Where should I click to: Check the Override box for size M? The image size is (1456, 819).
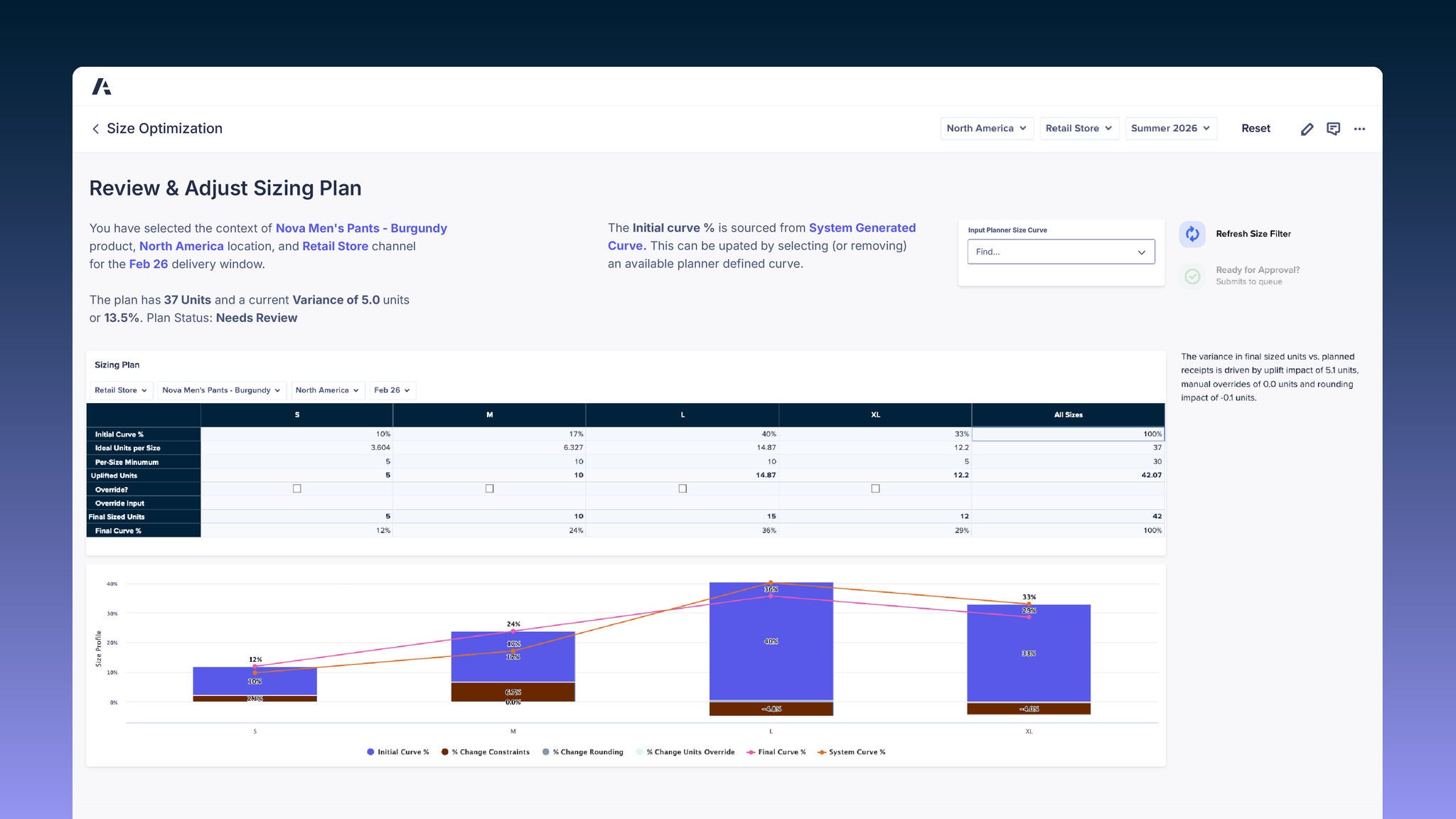489,489
